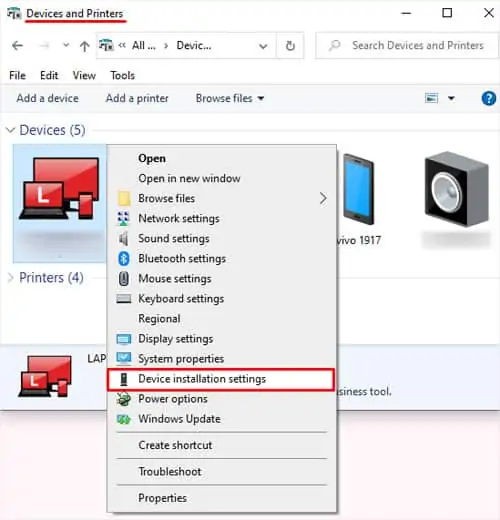Choose Open in new window

tap(221, 178)
